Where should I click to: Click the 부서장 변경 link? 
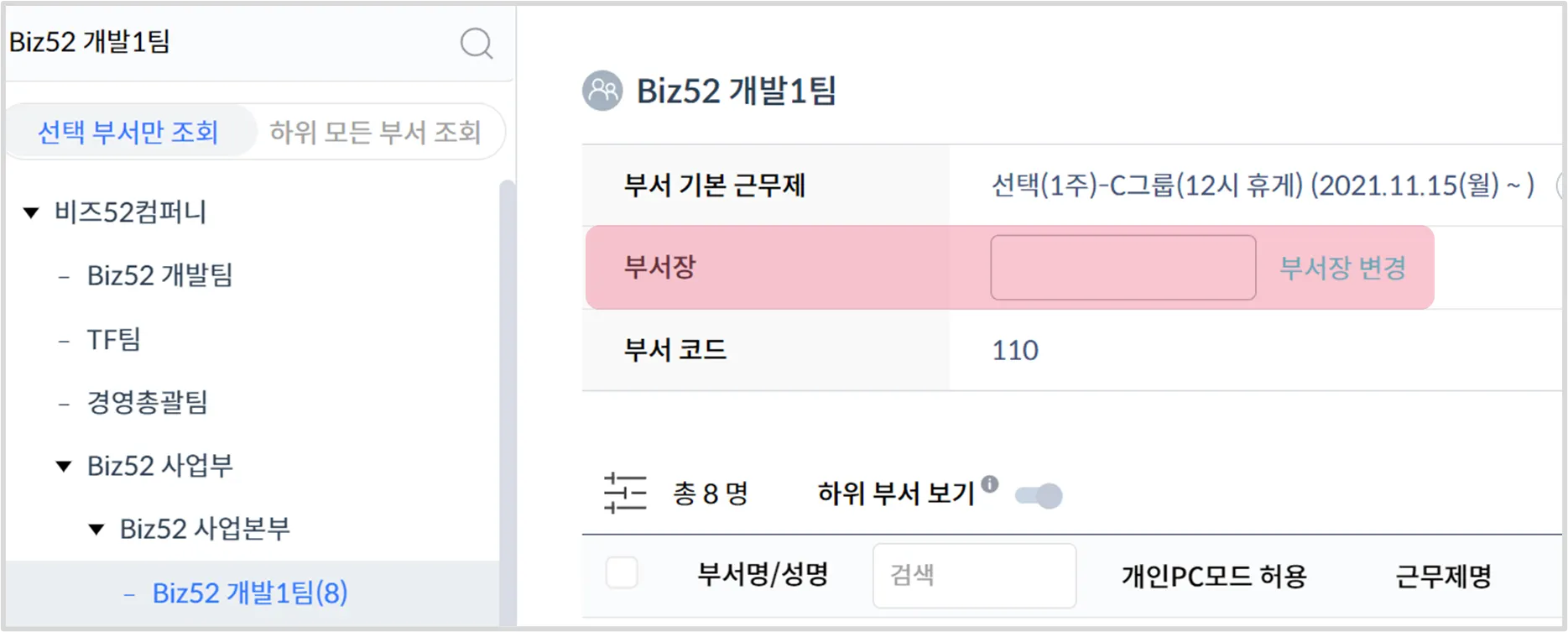(1342, 268)
